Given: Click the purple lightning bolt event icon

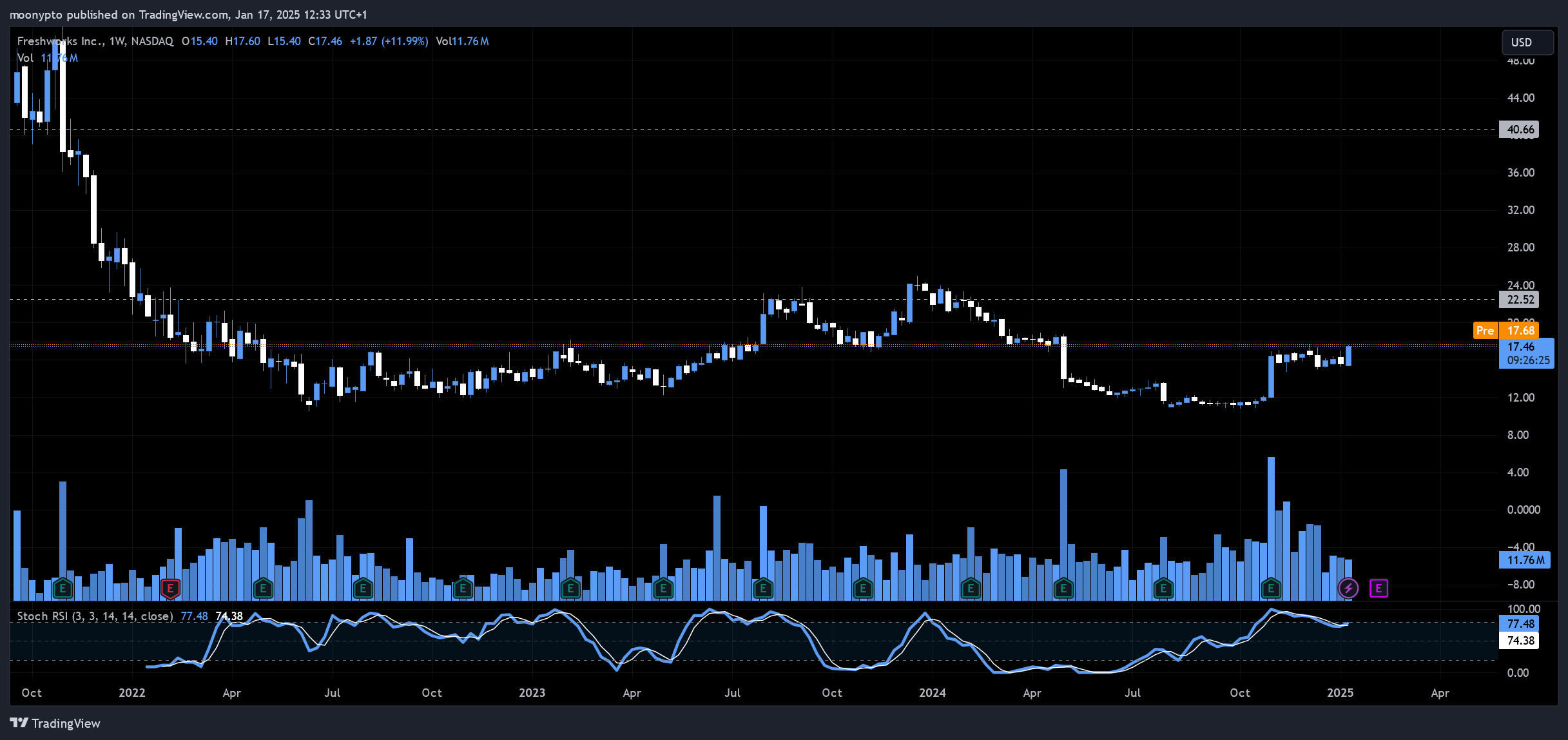Looking at the screenshot, I should coord(1348,588).
